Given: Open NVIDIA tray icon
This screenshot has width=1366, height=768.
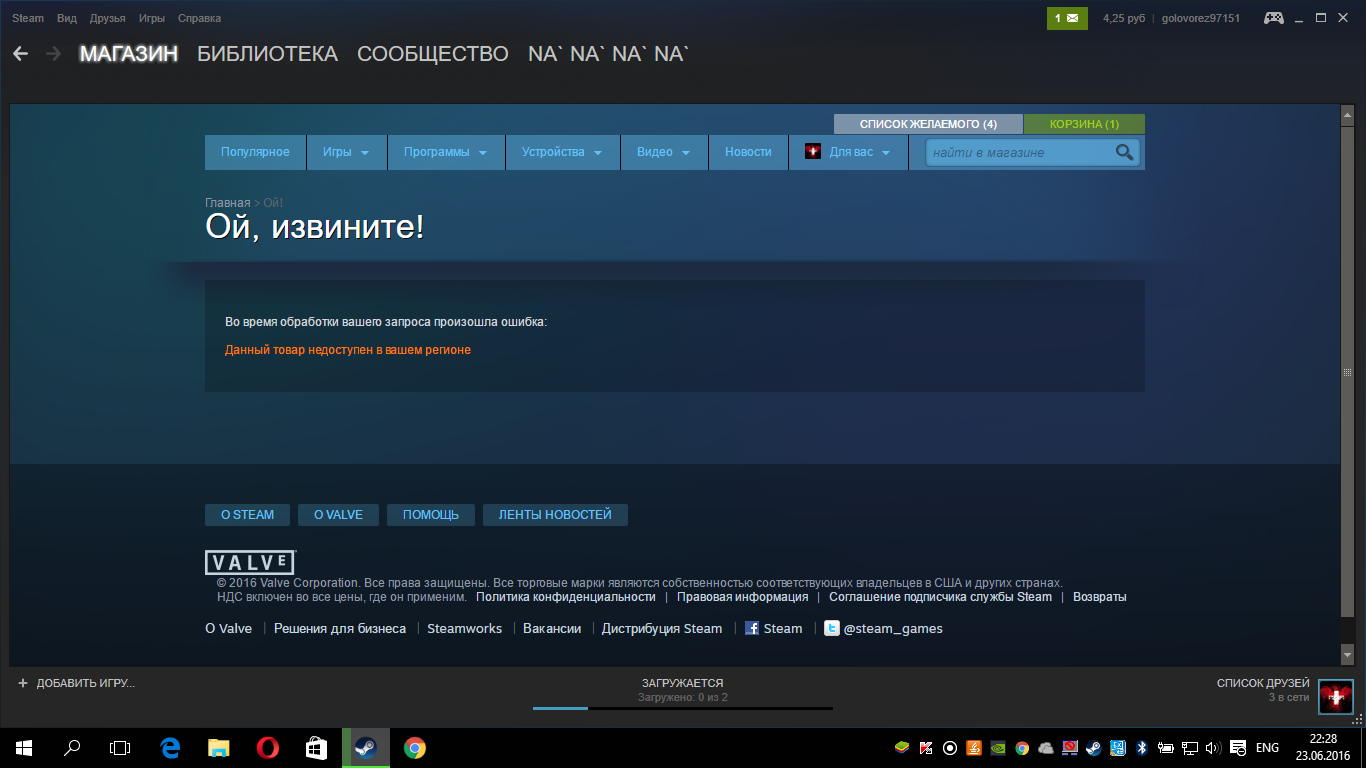Looking at the screenshot, I should [x=998, y=748].
